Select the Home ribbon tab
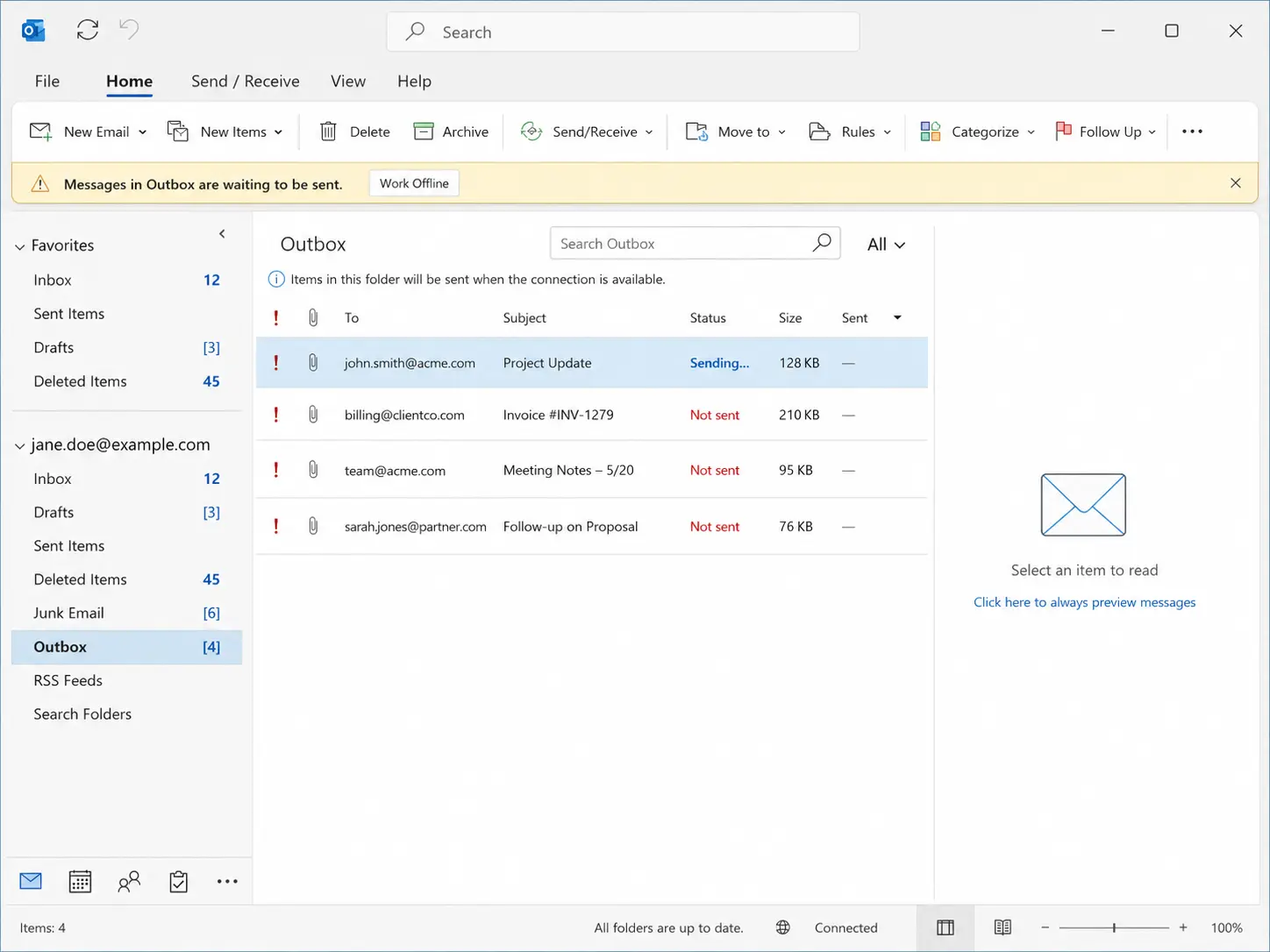The width and height of the screenshot is (1270, 952). [129, 81]
